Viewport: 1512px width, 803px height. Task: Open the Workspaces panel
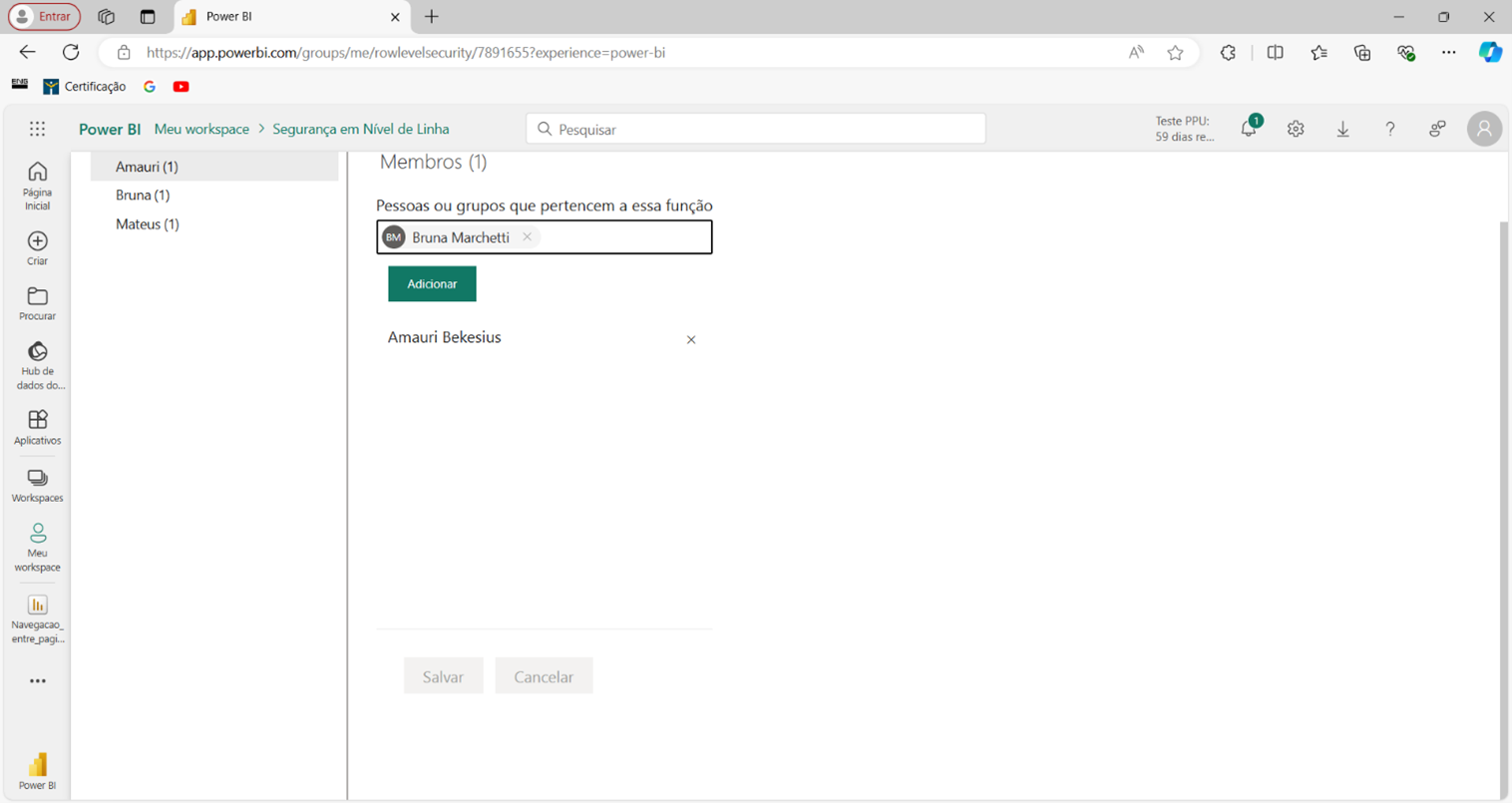coord(37,479)
